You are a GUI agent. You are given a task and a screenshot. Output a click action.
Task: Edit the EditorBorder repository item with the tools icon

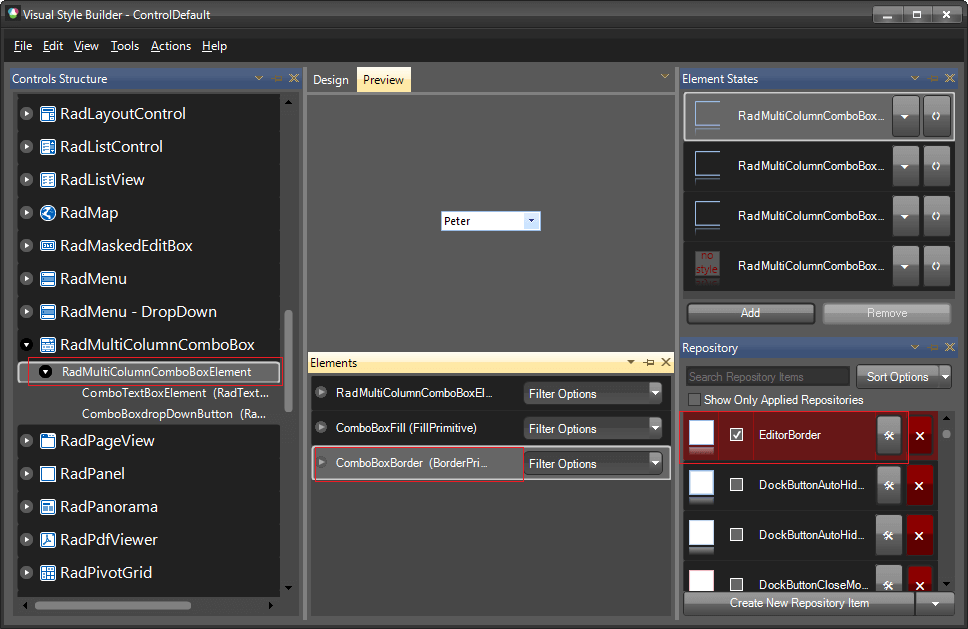889,435
